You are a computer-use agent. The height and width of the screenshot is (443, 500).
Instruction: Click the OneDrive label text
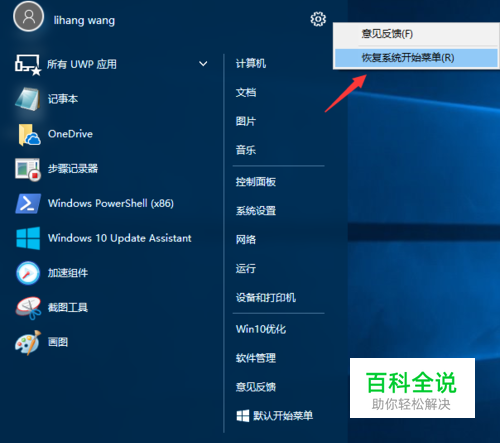click(x=70, y=134)
